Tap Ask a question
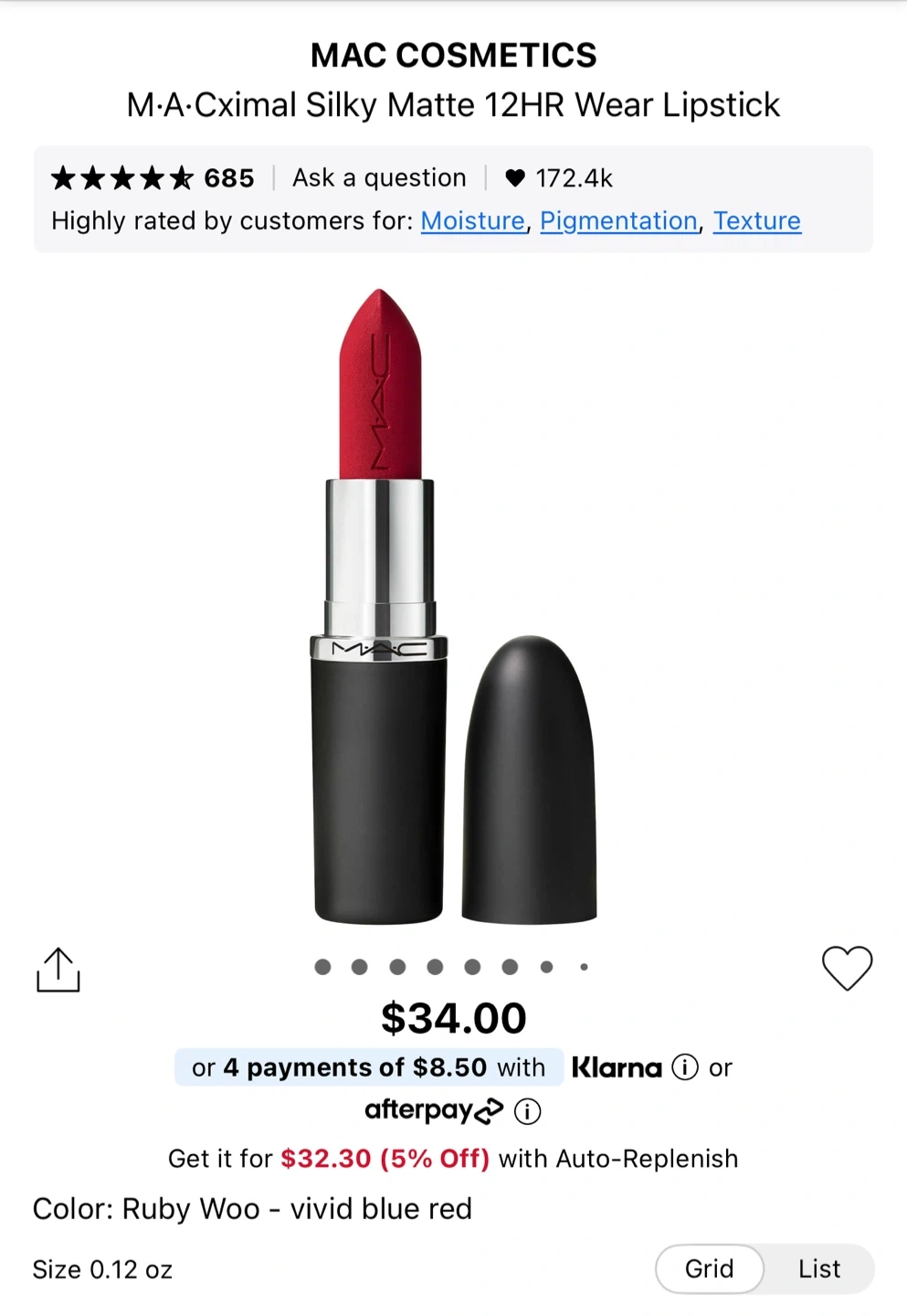This screenshot has width=907, height=1316. point(379,178)
